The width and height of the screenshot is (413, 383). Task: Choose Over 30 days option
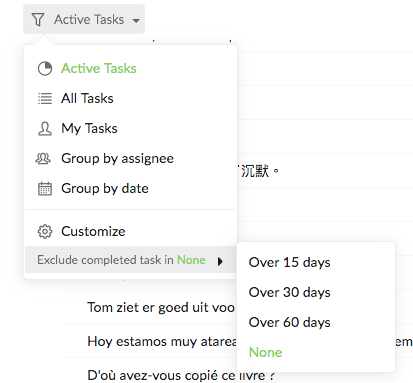tap(290, 292)
